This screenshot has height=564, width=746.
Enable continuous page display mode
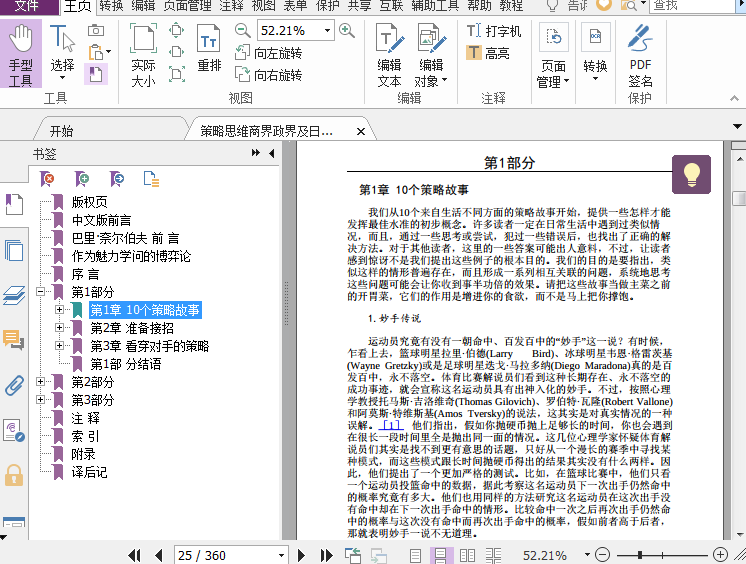(x=440, y=555)
